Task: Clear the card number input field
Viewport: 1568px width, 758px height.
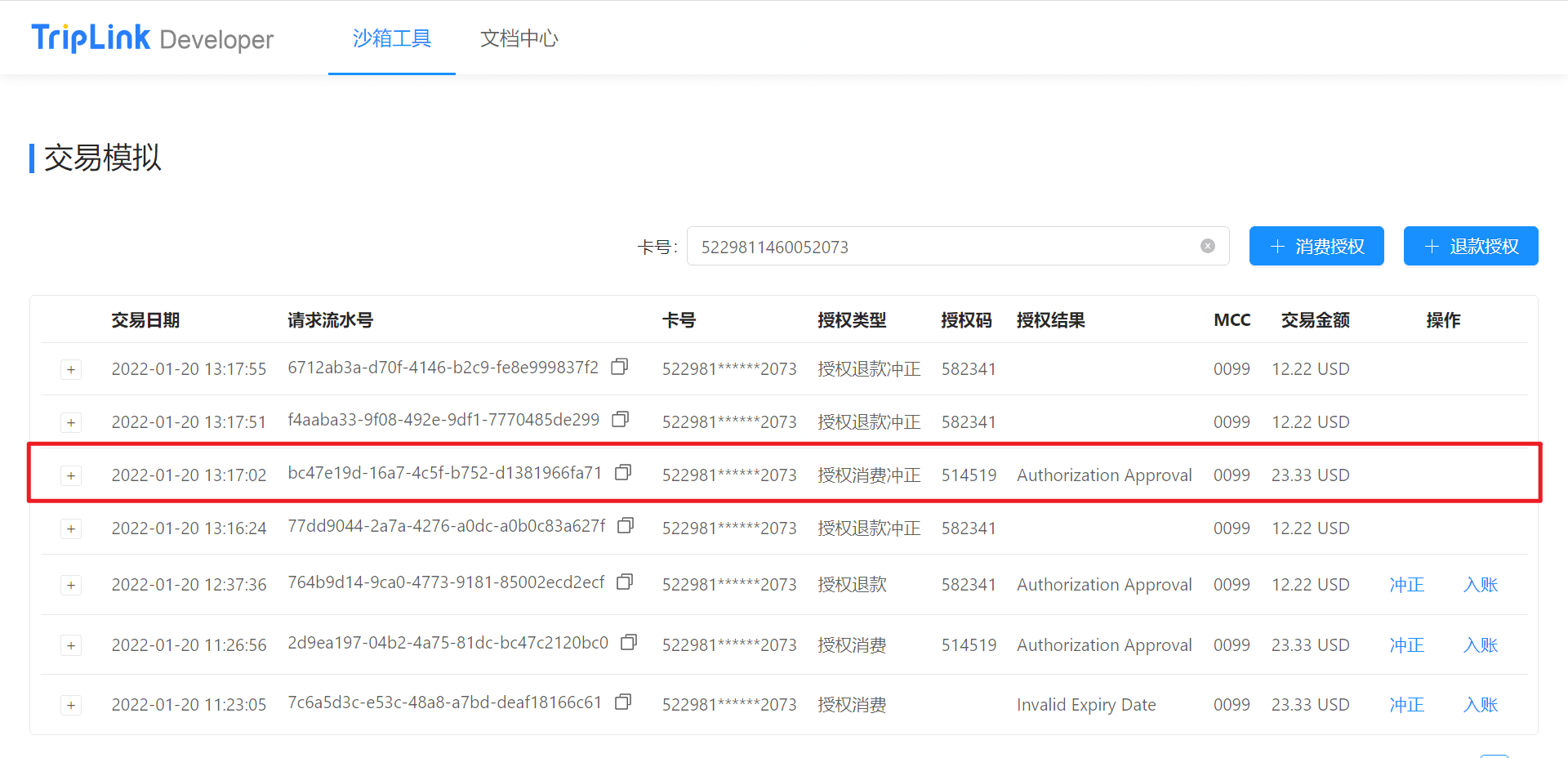Action: (x=1207, y=247)
